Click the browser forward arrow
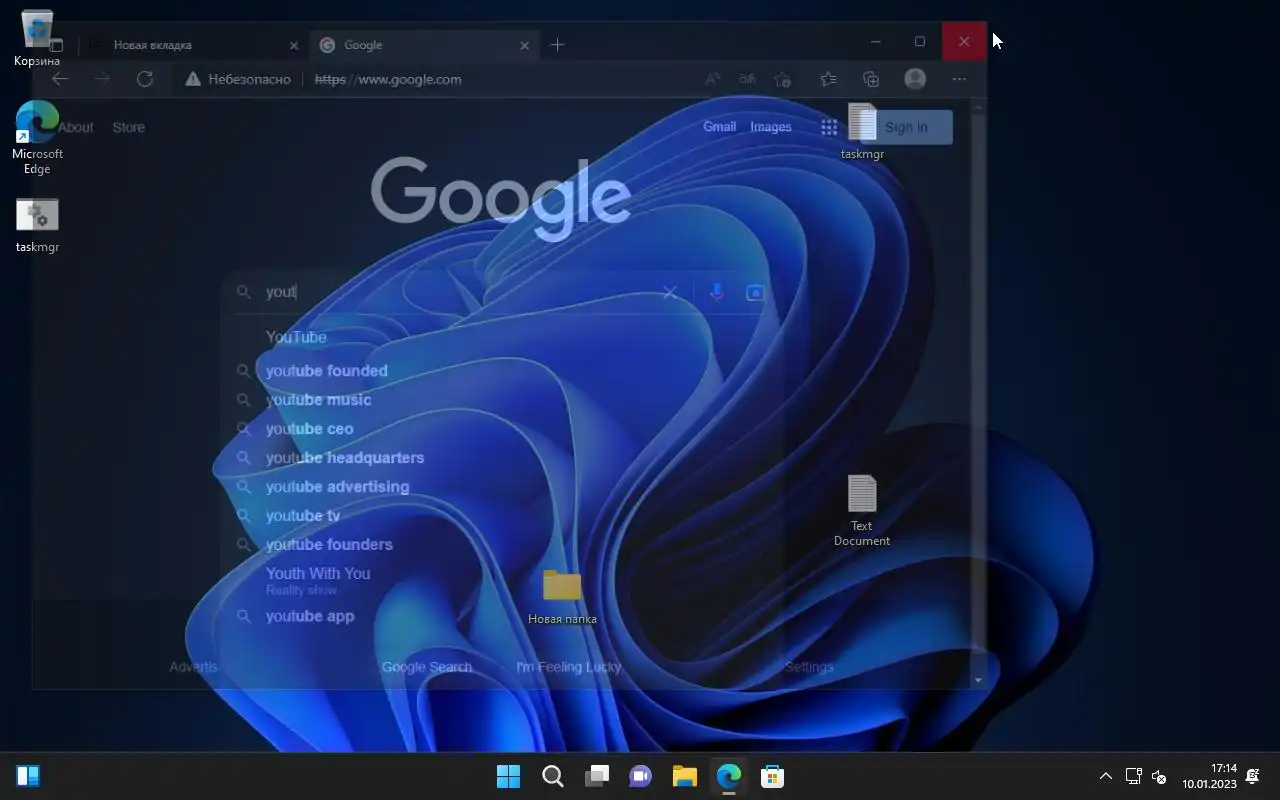Screen dimensions: 1280x800 [102, 79]
